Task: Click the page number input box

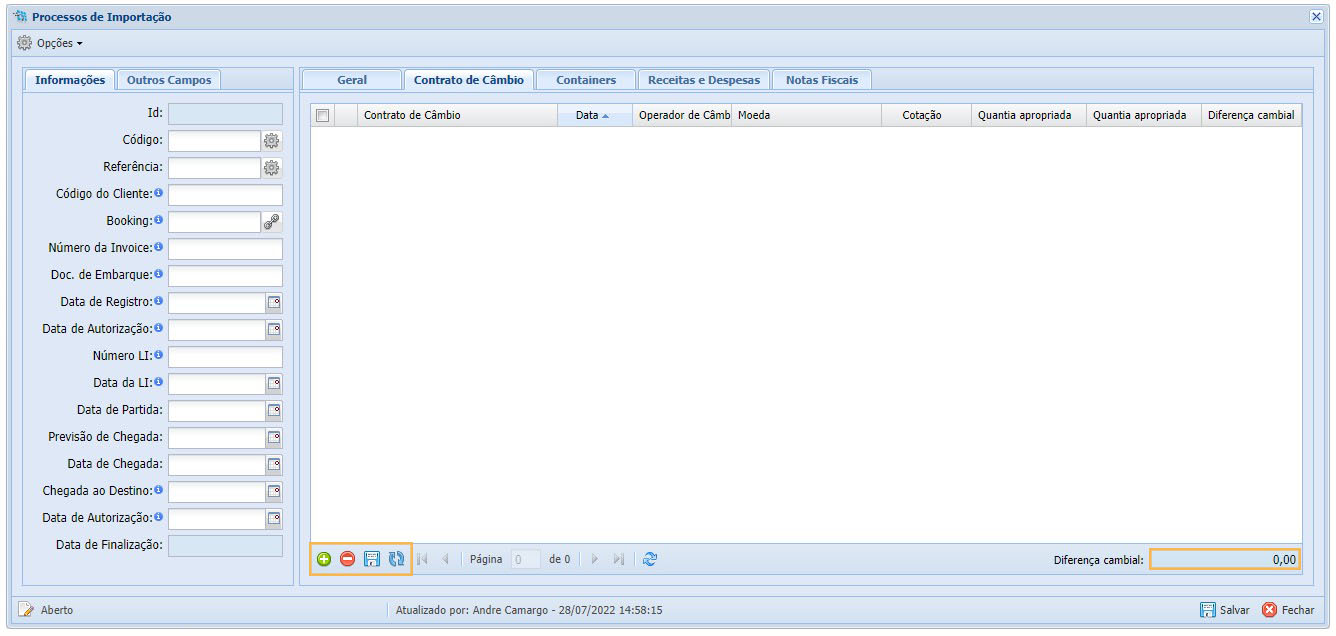Action: pos(526,560)
